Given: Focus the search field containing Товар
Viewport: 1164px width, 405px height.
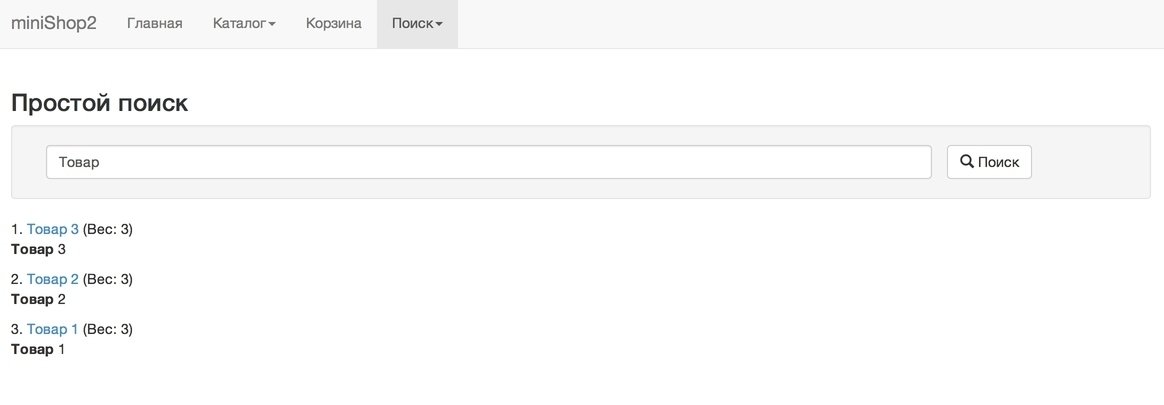Looking at the screenshot, I should tap(488, 162).
